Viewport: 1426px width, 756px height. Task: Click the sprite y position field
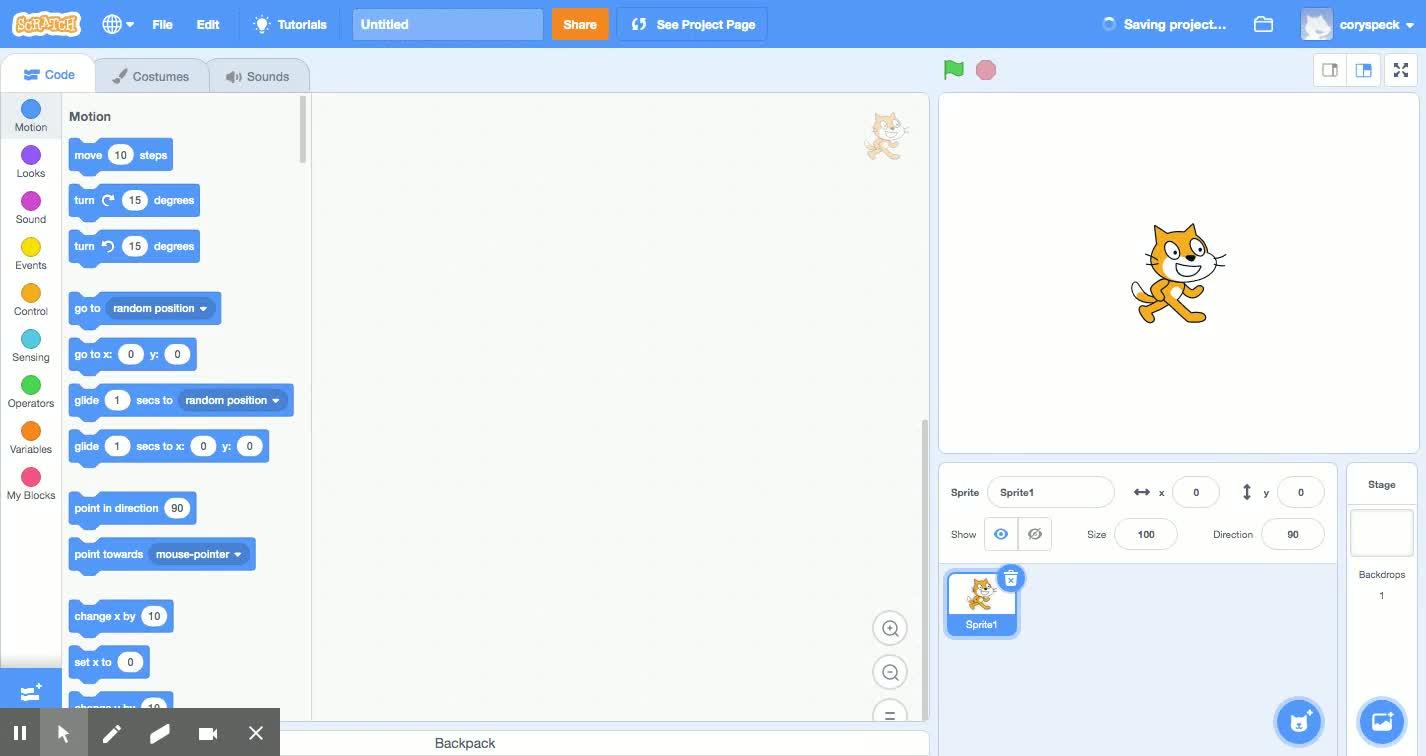1300,492
